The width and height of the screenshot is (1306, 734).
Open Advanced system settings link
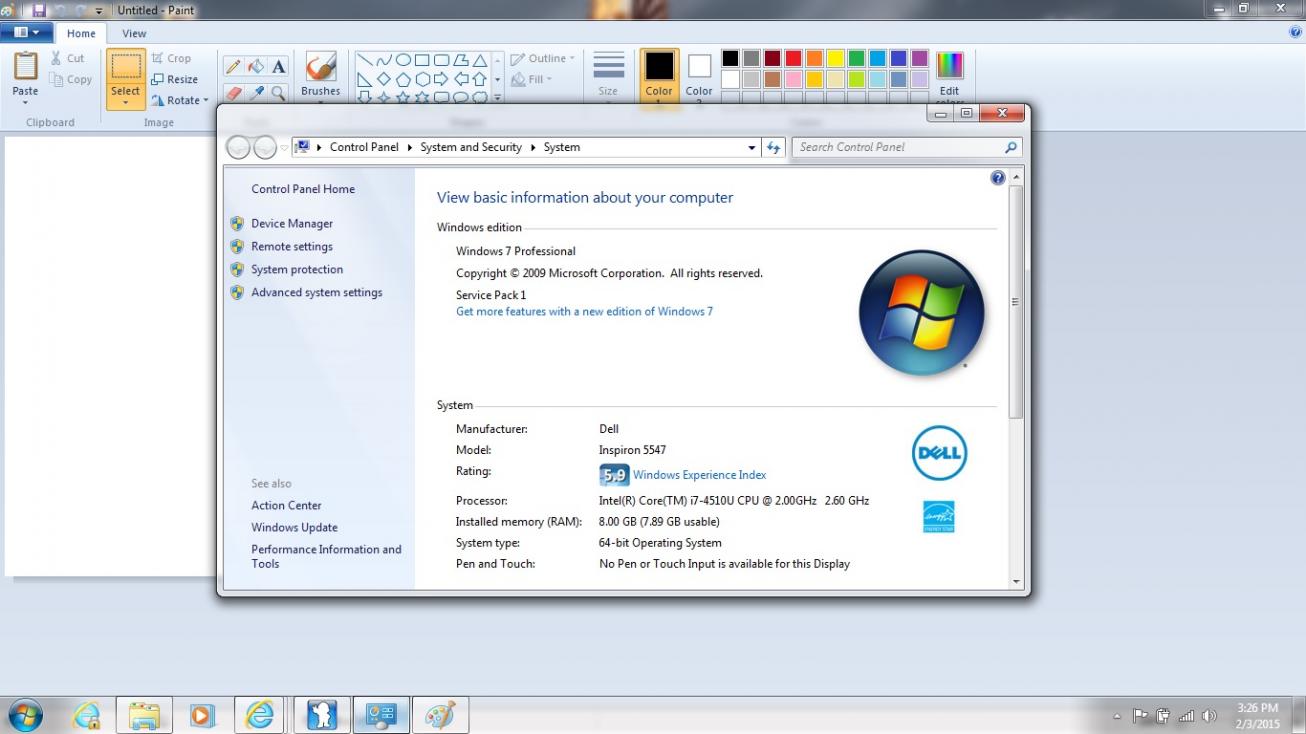pyautogui.click(x=317, y=293)
